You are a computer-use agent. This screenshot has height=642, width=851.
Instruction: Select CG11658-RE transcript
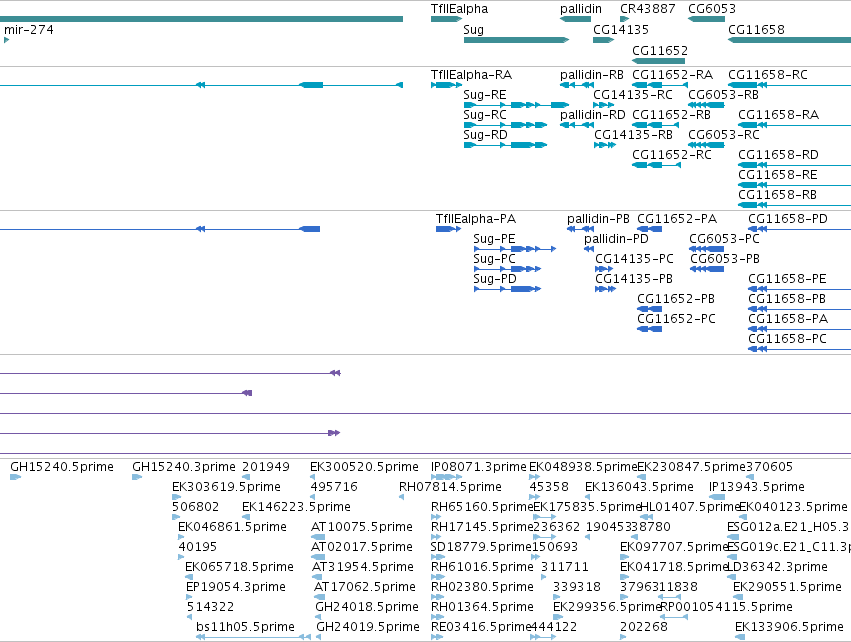click(x=795, y=185)
